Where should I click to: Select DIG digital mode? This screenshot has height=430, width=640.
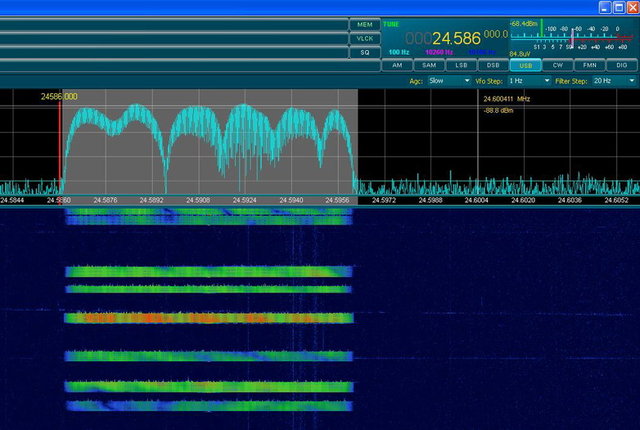tap(621, 65)
